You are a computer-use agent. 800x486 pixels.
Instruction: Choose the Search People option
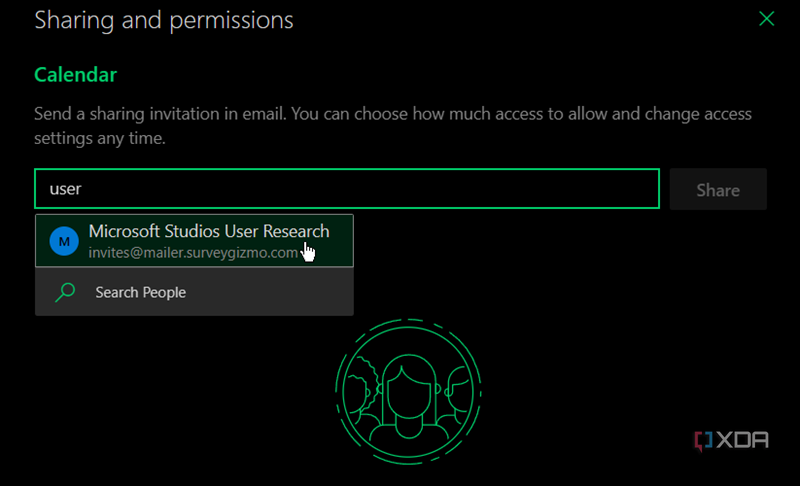(x=194, y=292)
